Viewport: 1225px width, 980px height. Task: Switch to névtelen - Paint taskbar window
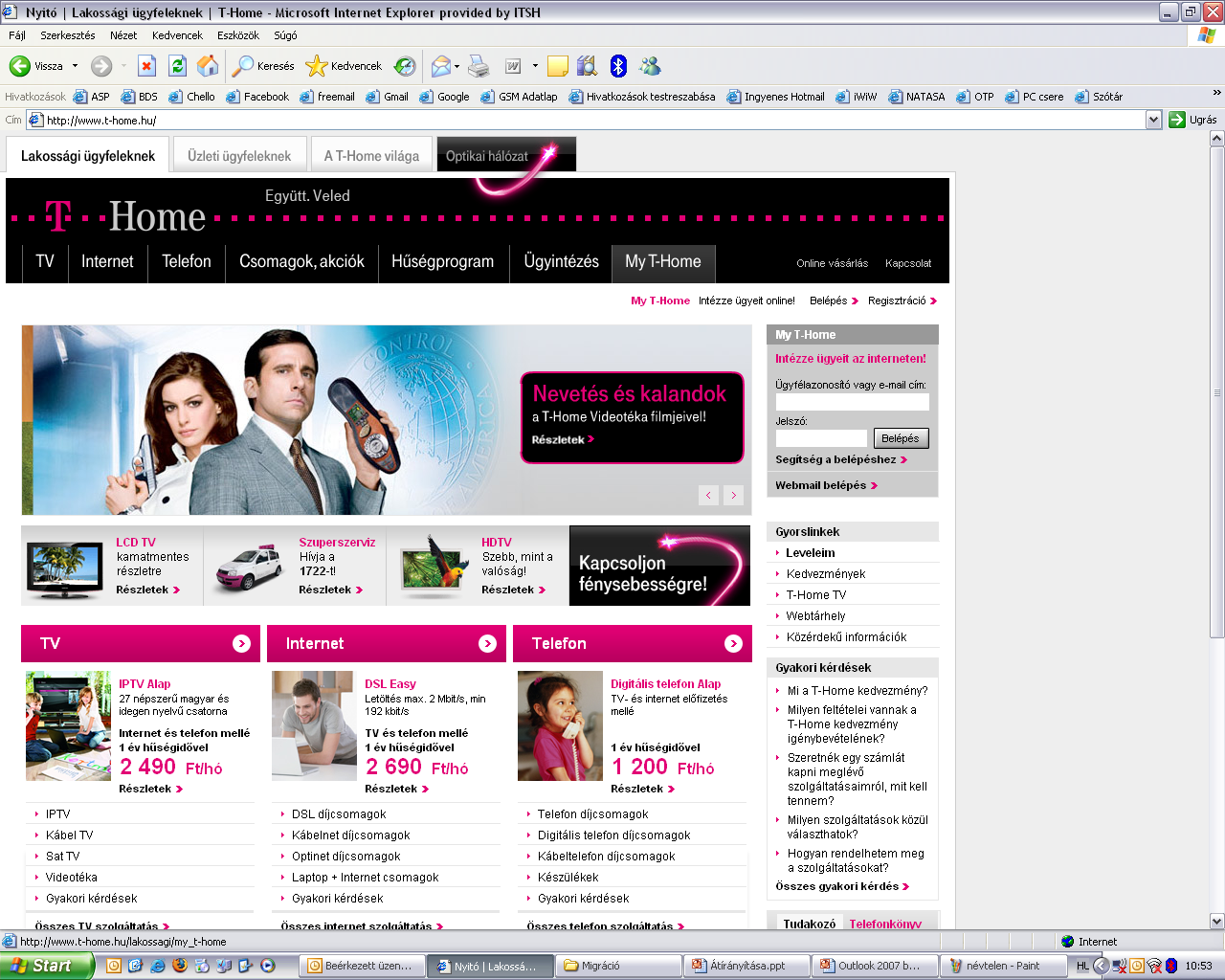pyautogui.click(x=1002, y=966)
